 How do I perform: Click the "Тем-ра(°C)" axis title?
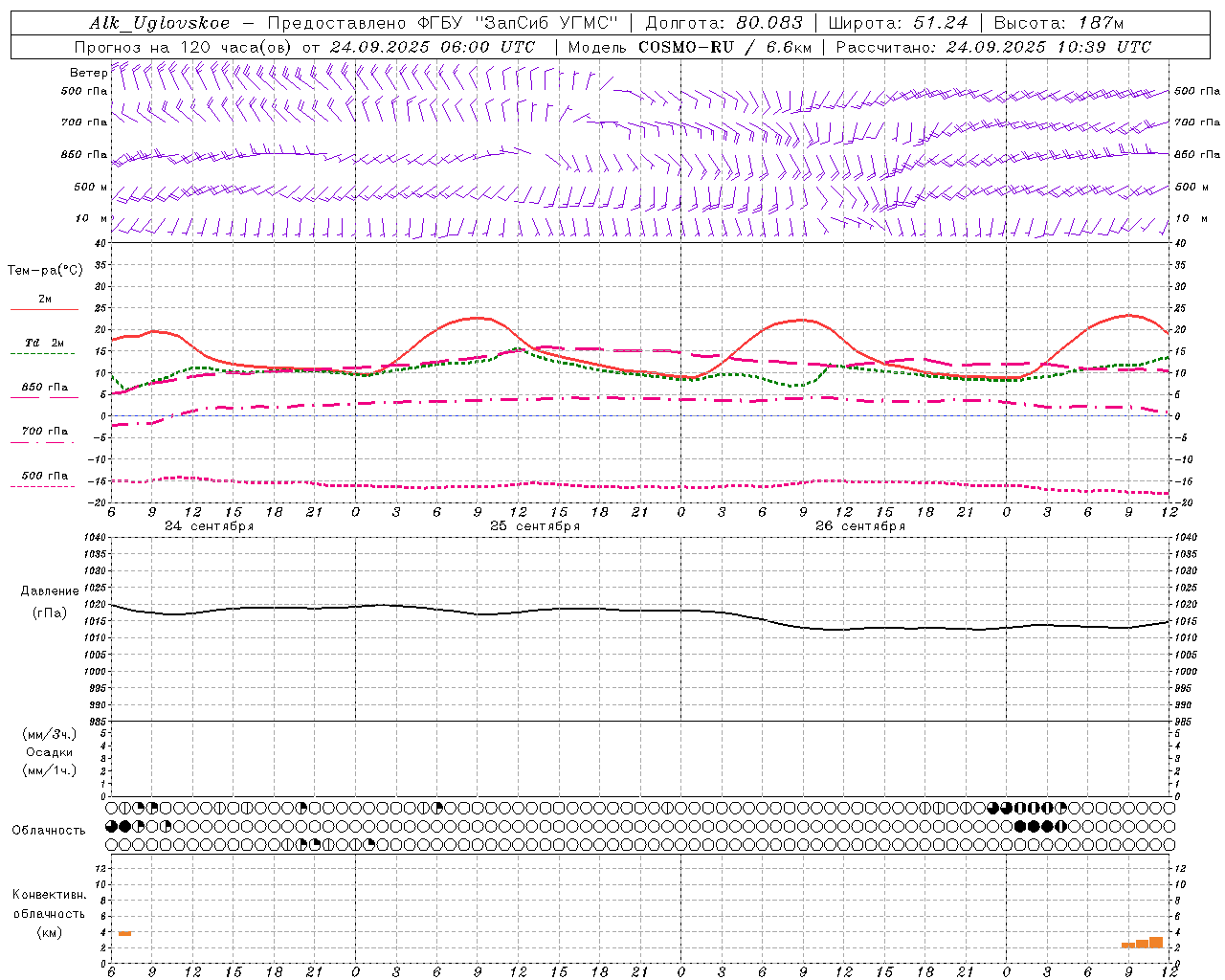(x=45, y=270)
